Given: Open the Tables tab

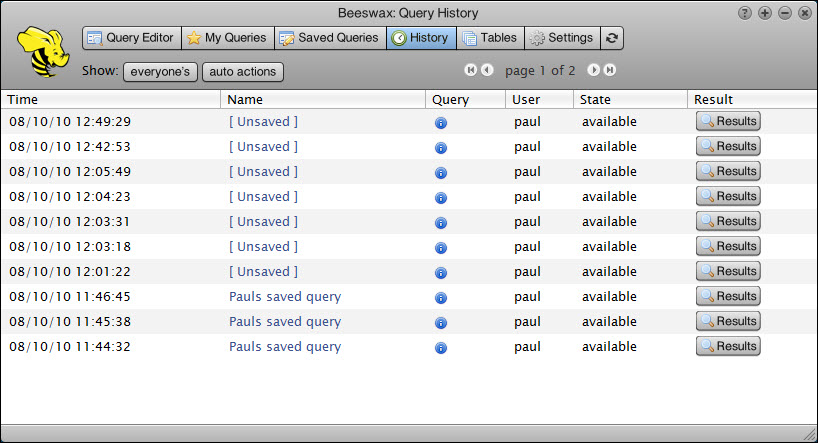Looking at the screenshot, I should [x=489, y=38].
